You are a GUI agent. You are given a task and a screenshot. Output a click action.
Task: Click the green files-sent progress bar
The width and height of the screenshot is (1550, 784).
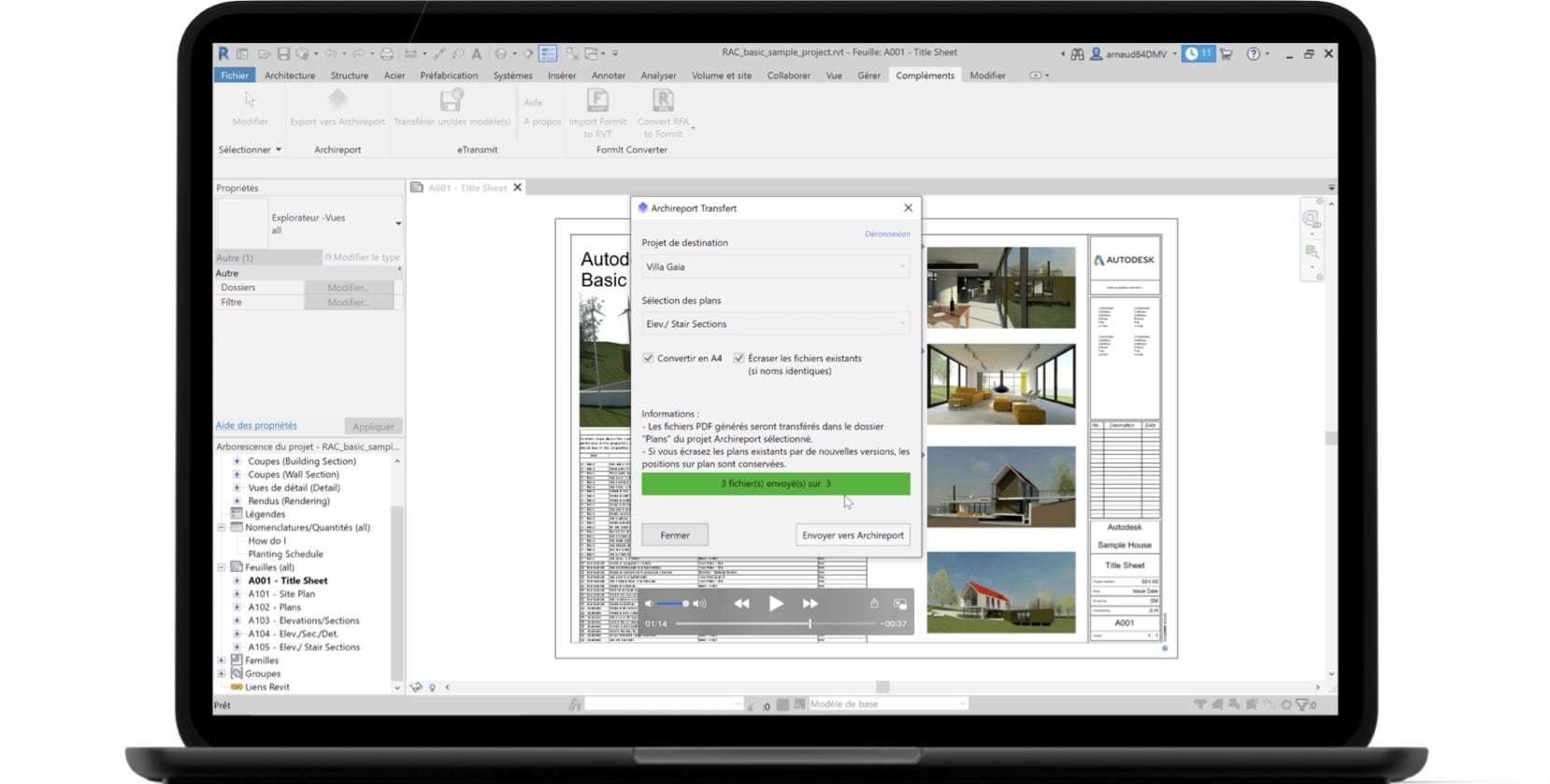click(775, 483)
